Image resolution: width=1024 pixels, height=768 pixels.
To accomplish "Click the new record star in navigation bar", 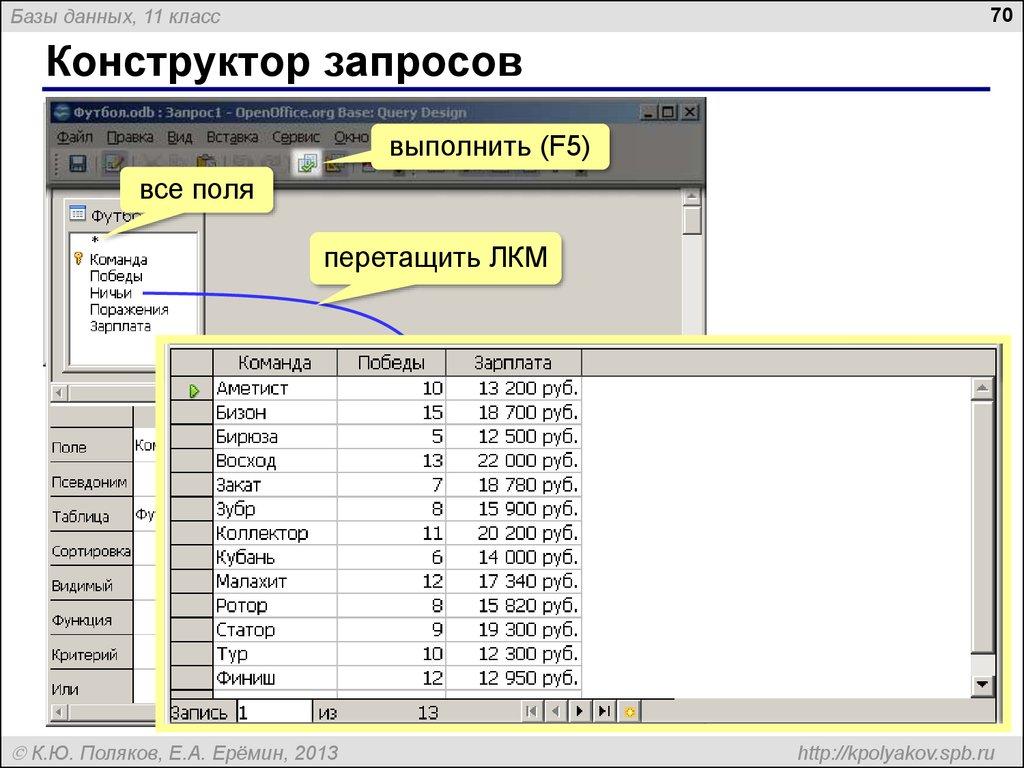I will (x=629, y=711).
